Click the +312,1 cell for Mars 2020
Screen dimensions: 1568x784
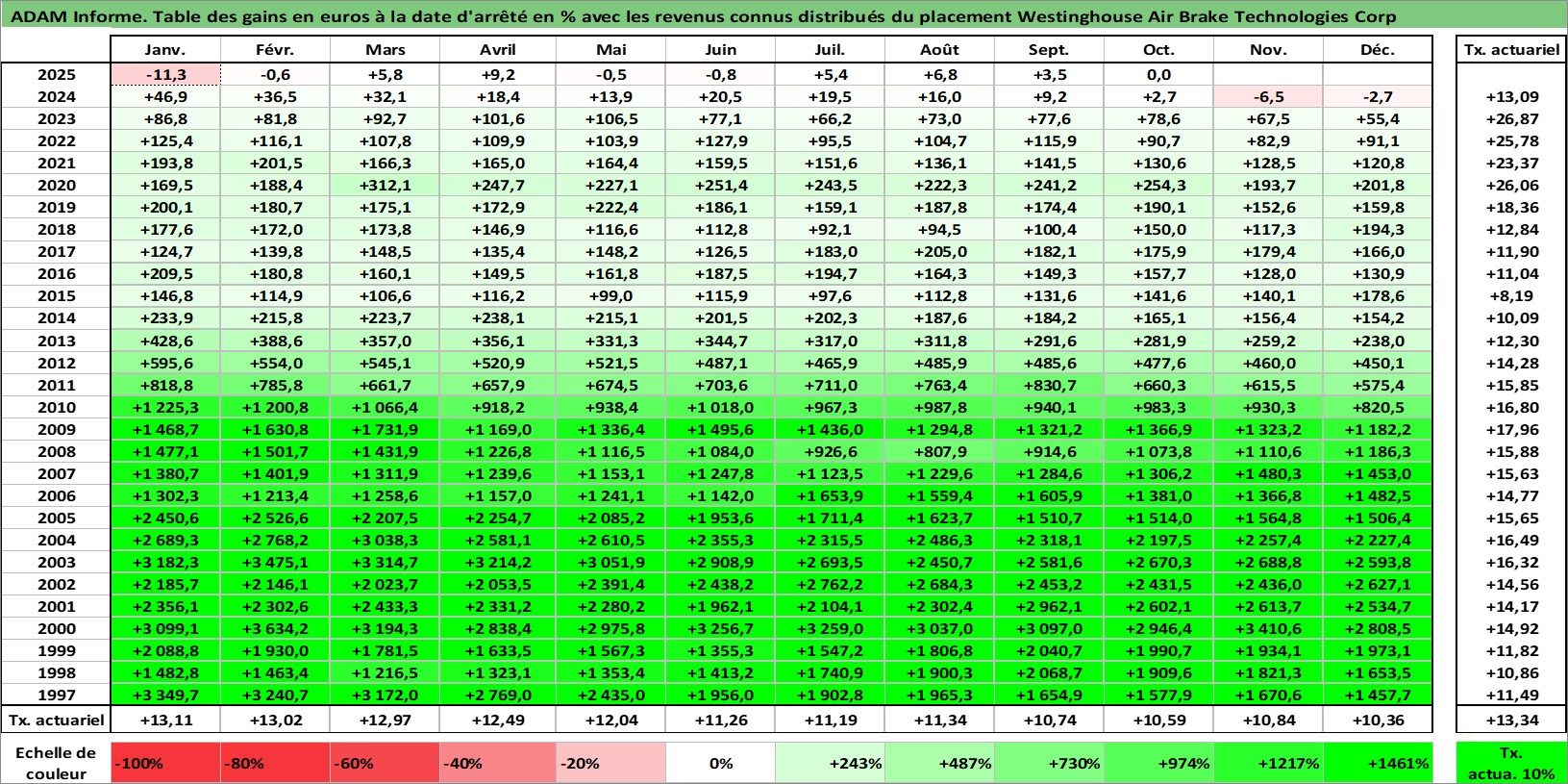385,186
